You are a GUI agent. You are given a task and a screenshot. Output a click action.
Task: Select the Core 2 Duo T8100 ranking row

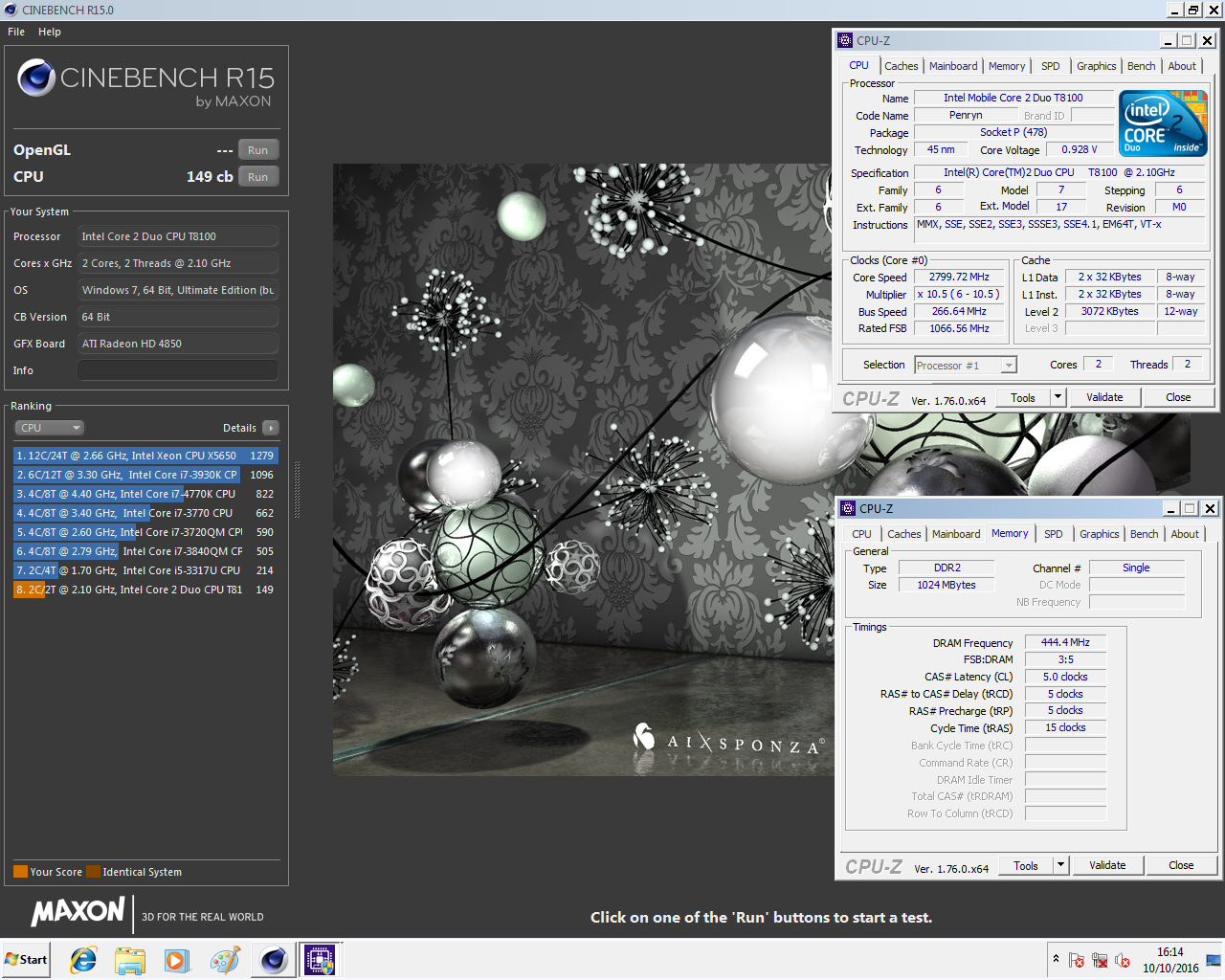(145, 590)
